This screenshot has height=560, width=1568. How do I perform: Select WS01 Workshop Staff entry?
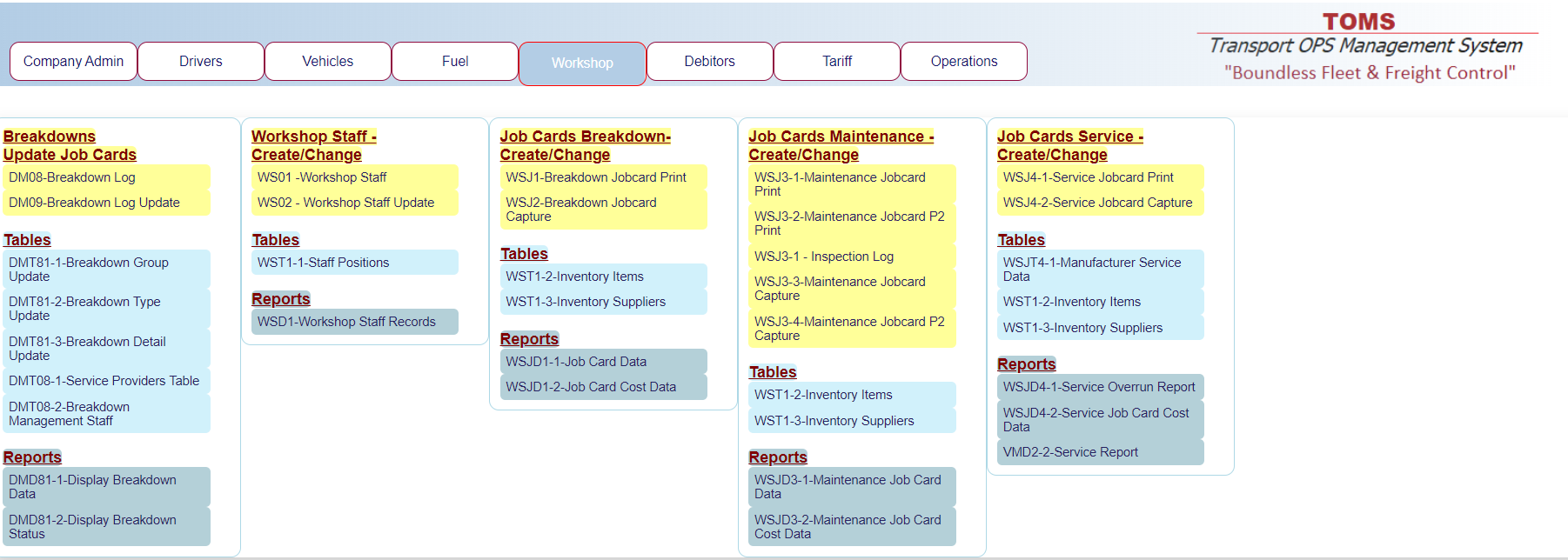pyautogui.click(x=322, y=177)
